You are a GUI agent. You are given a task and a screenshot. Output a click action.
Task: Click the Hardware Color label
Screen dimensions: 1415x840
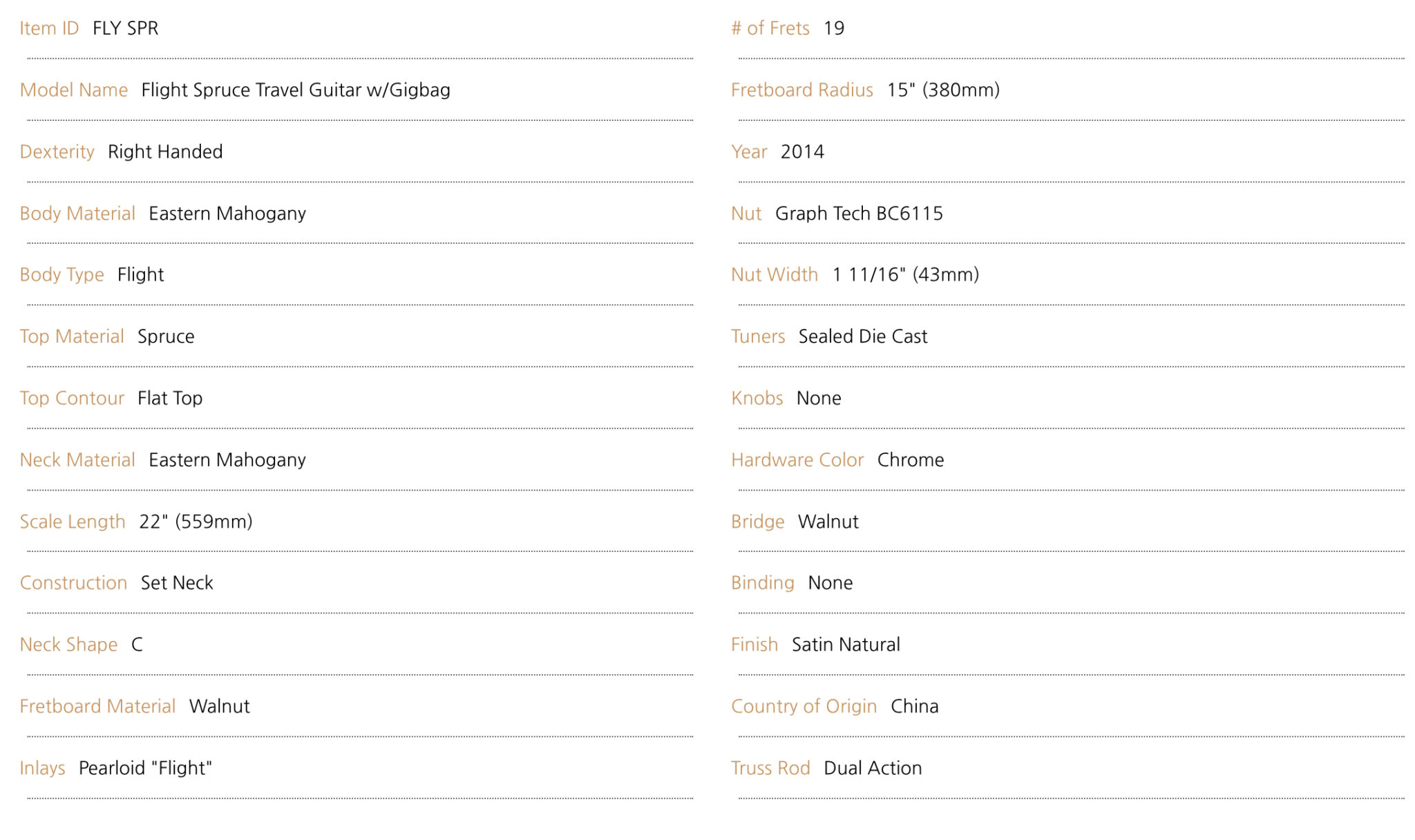797,460
